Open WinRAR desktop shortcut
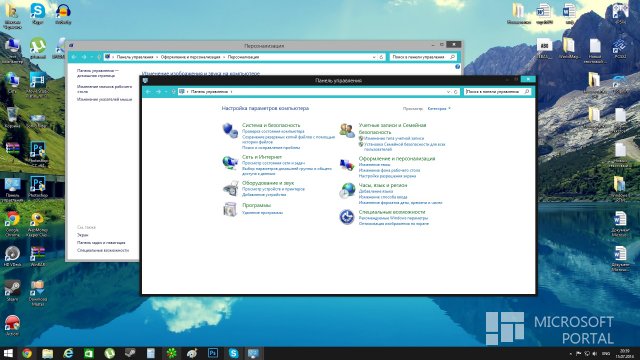The image size is (640, 360). pos(38,256)
